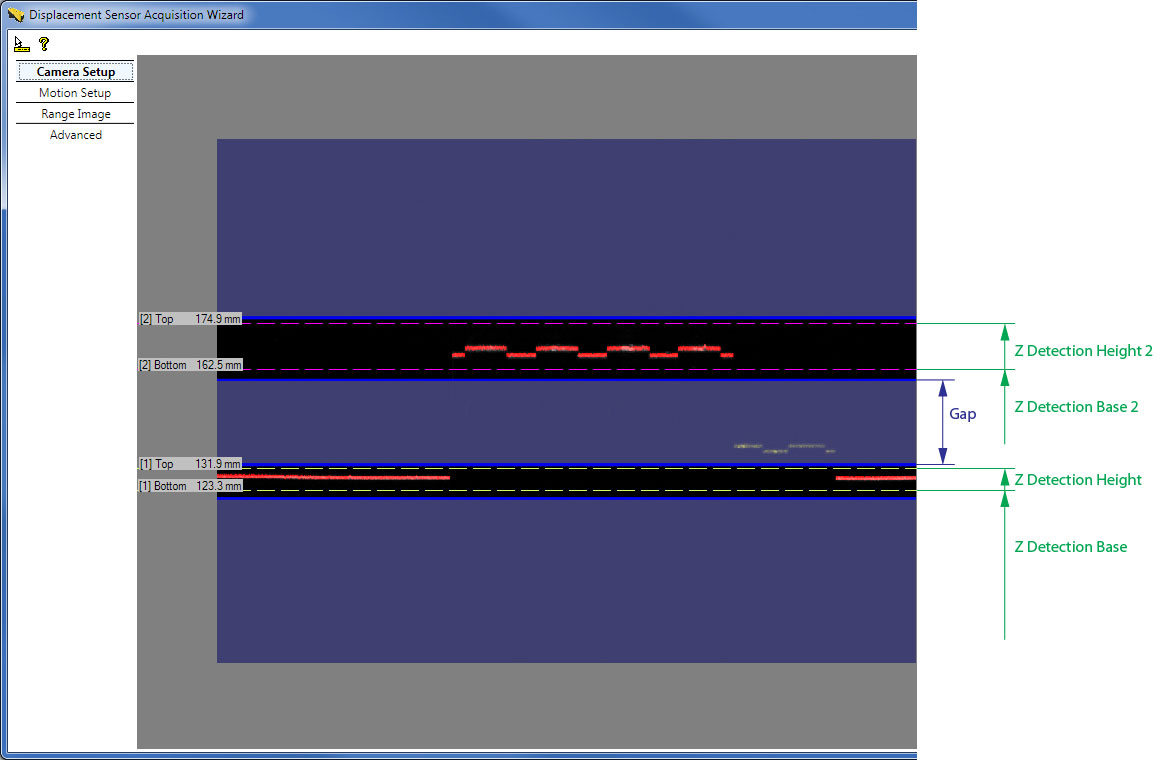
Task: Select the Z Detection Base annotation
Action: point(1071,546)
